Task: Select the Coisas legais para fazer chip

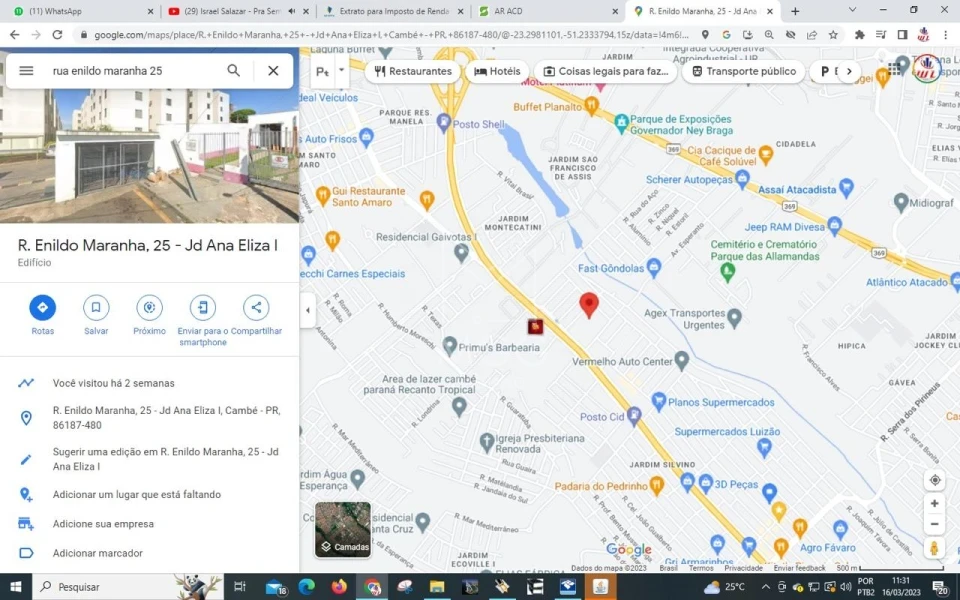Action: (606, 71)
